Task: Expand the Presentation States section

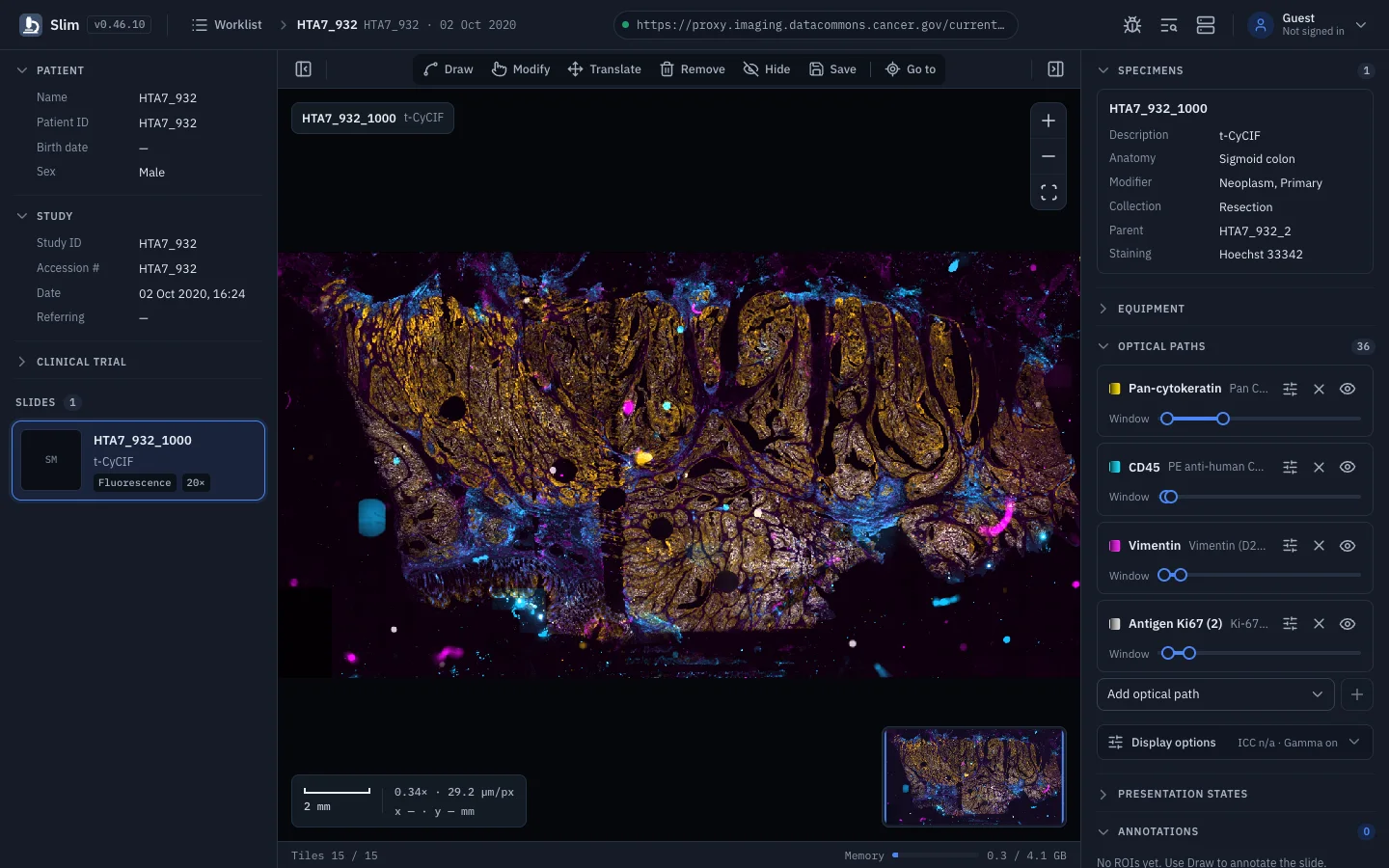Action: pyautogui.click(x=1235, y=794)
